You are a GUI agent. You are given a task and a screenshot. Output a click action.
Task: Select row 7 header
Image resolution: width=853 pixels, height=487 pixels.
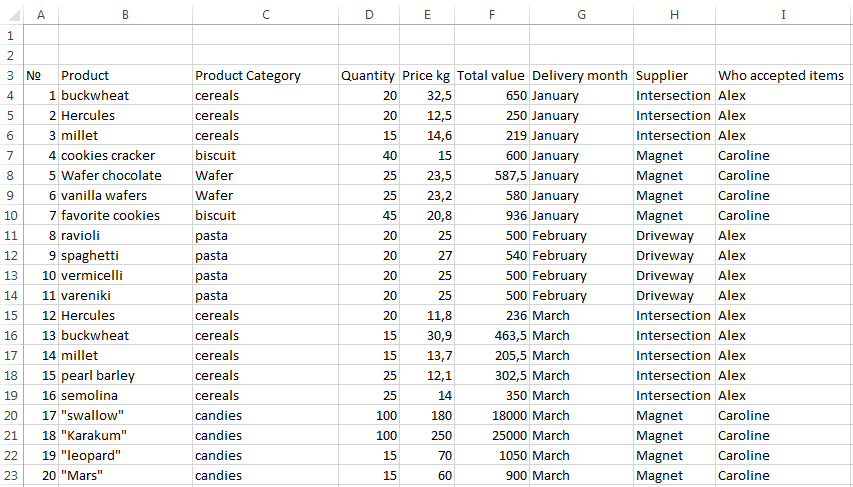10,155
